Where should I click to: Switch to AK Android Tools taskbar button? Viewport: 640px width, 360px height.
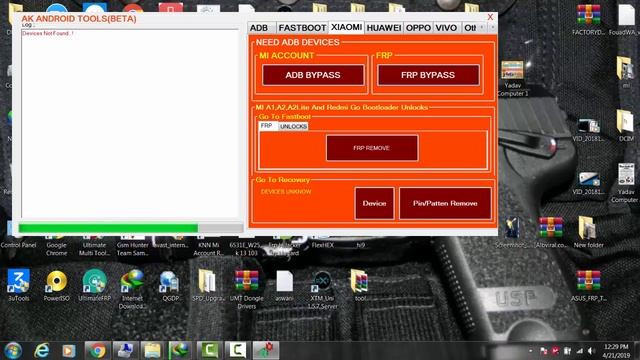pyautogui.click(x=265, y=351)
